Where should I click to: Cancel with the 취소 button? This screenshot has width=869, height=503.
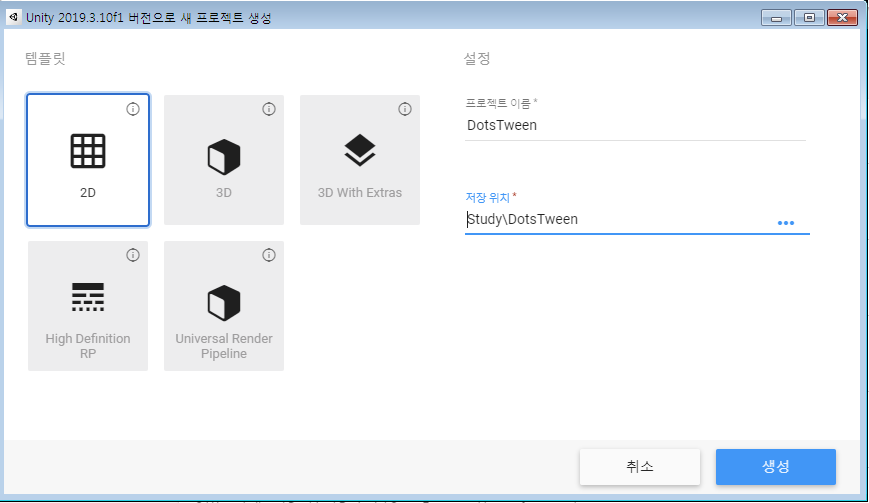(x=640, y=467)
